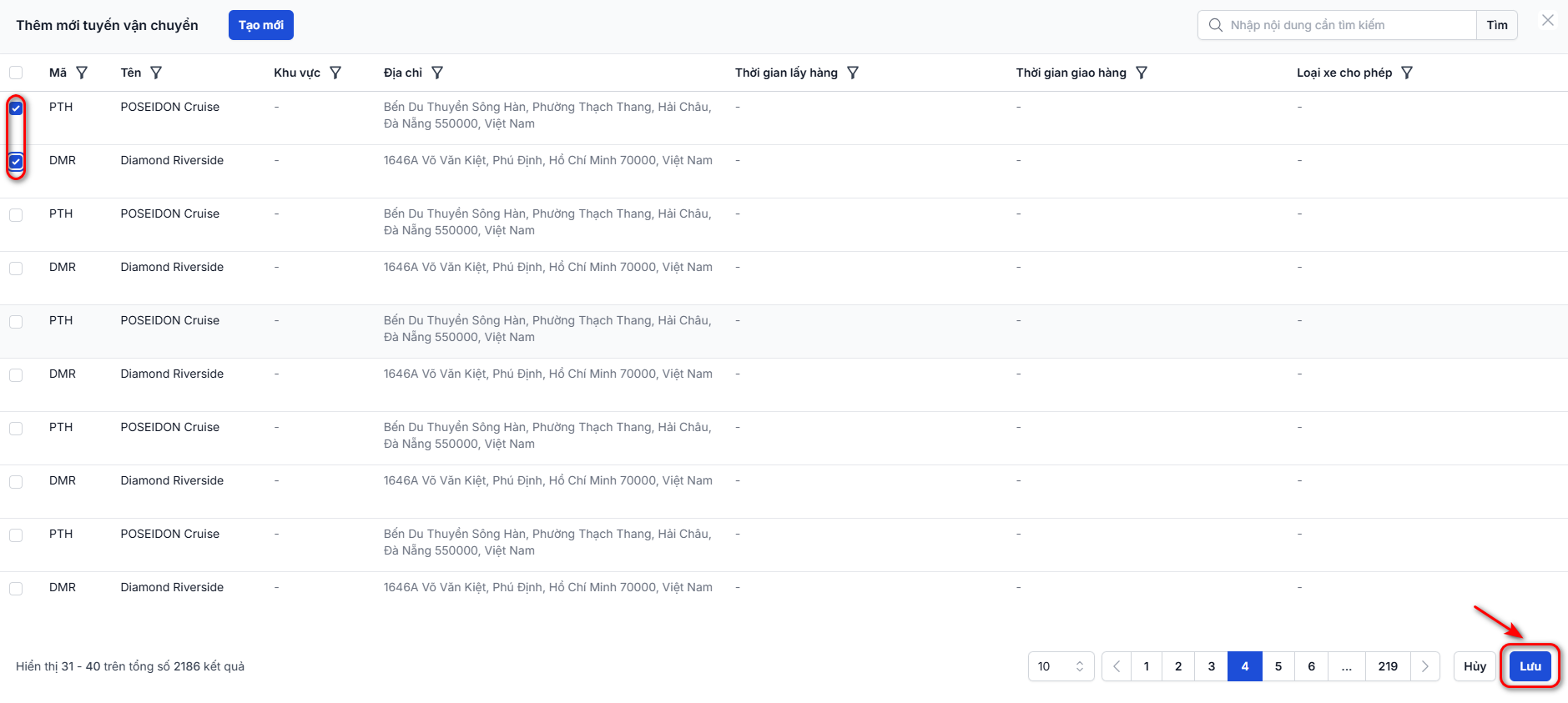Filter the Thời gian lấy hàng column

pyautogui.click(x=853, y=73)
